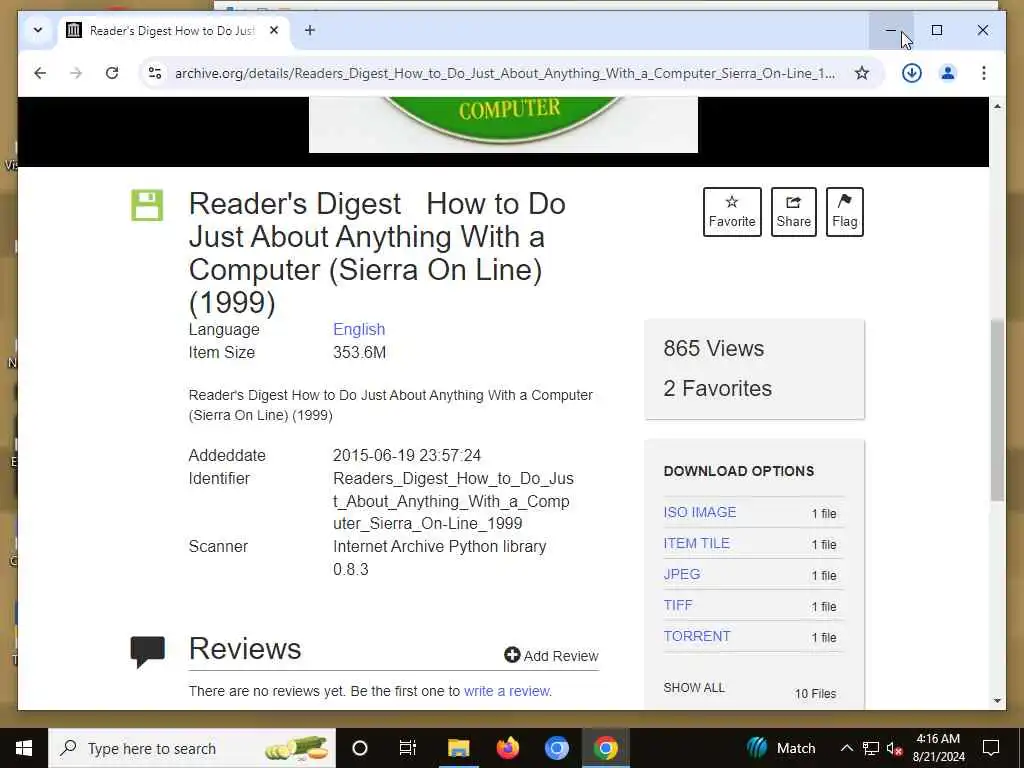Download the TORRENT file
Image resolution: width=1024 pixels, height=768 pixels.
(697, 636)
